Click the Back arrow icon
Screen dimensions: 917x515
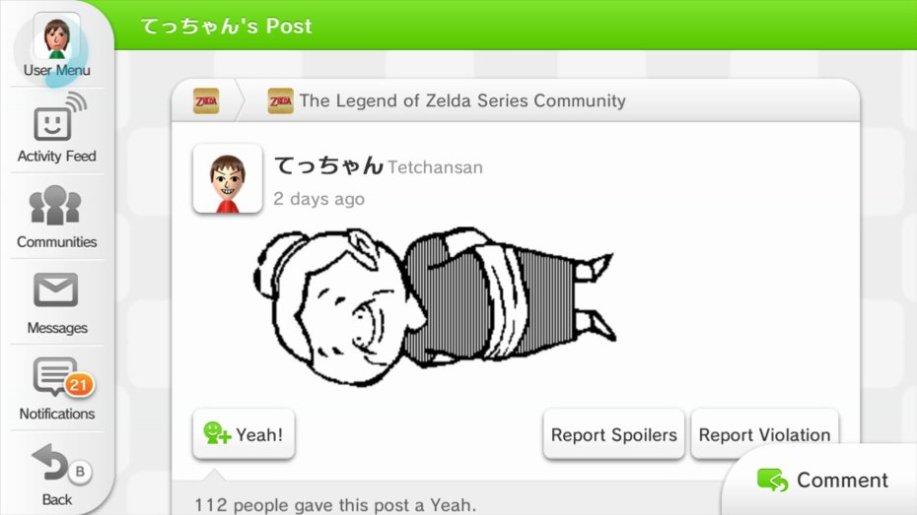click(50, 464)
